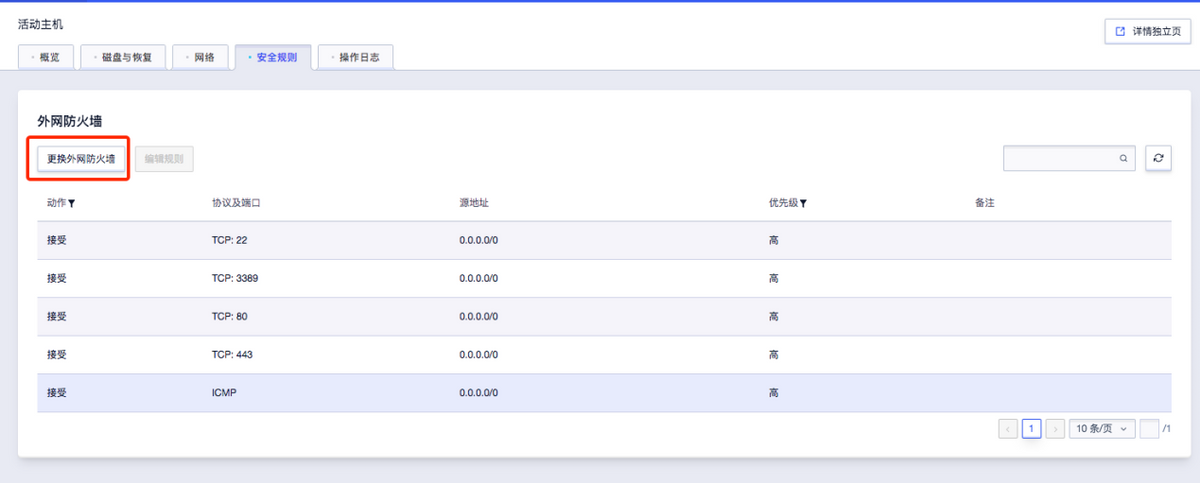Go to previous page arrow

1008,428
